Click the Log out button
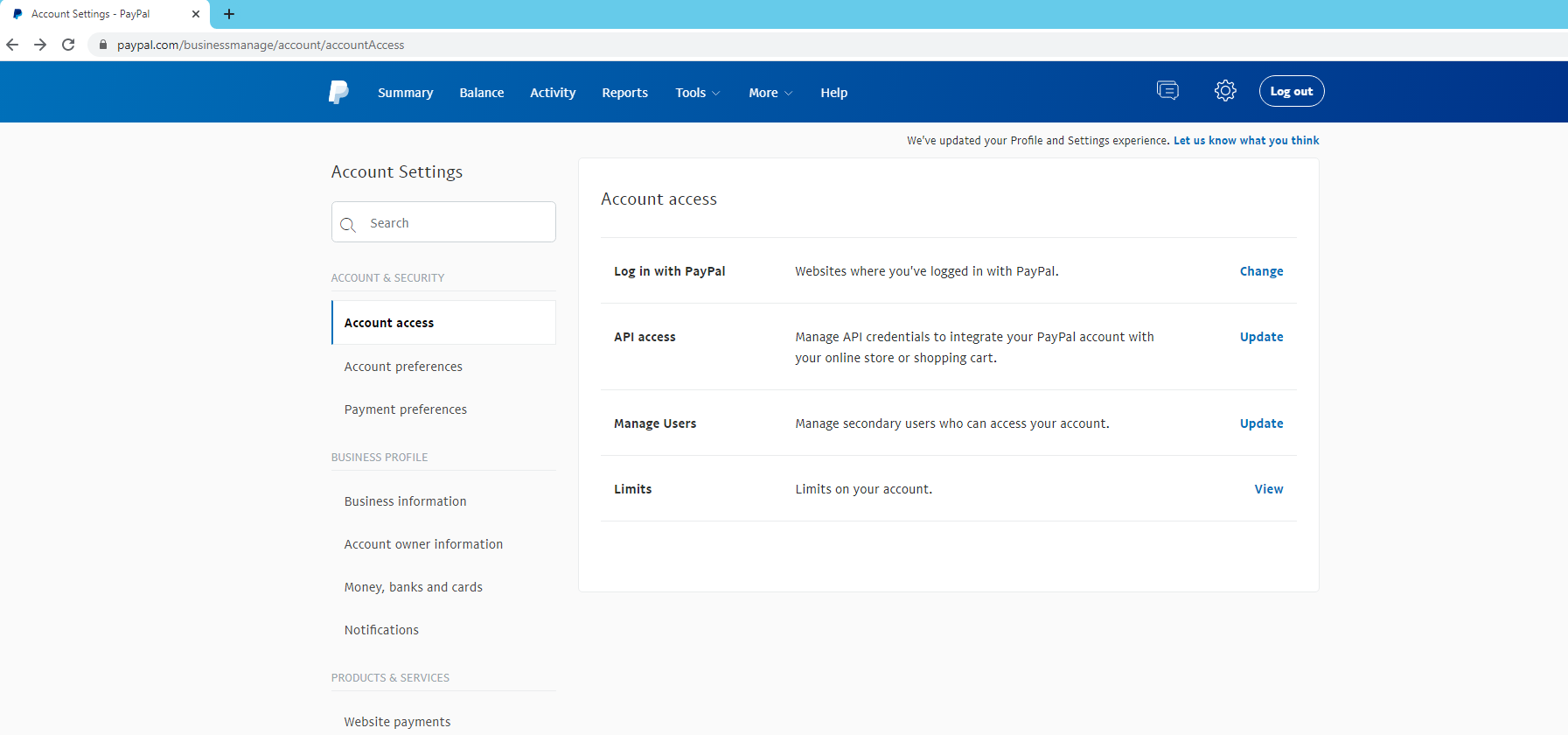 1292,91
